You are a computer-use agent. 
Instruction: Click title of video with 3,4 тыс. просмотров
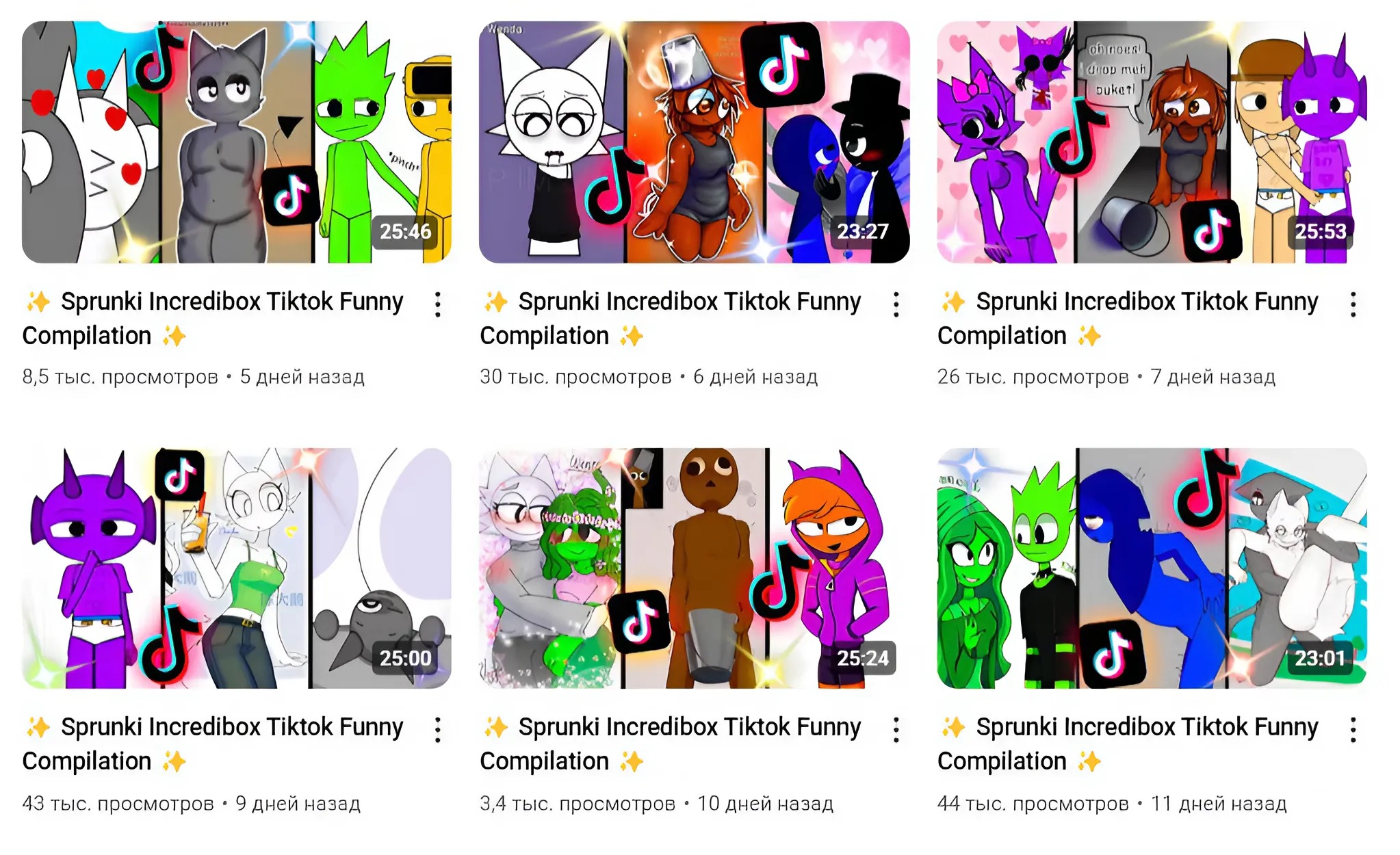[x=671, y=744]
